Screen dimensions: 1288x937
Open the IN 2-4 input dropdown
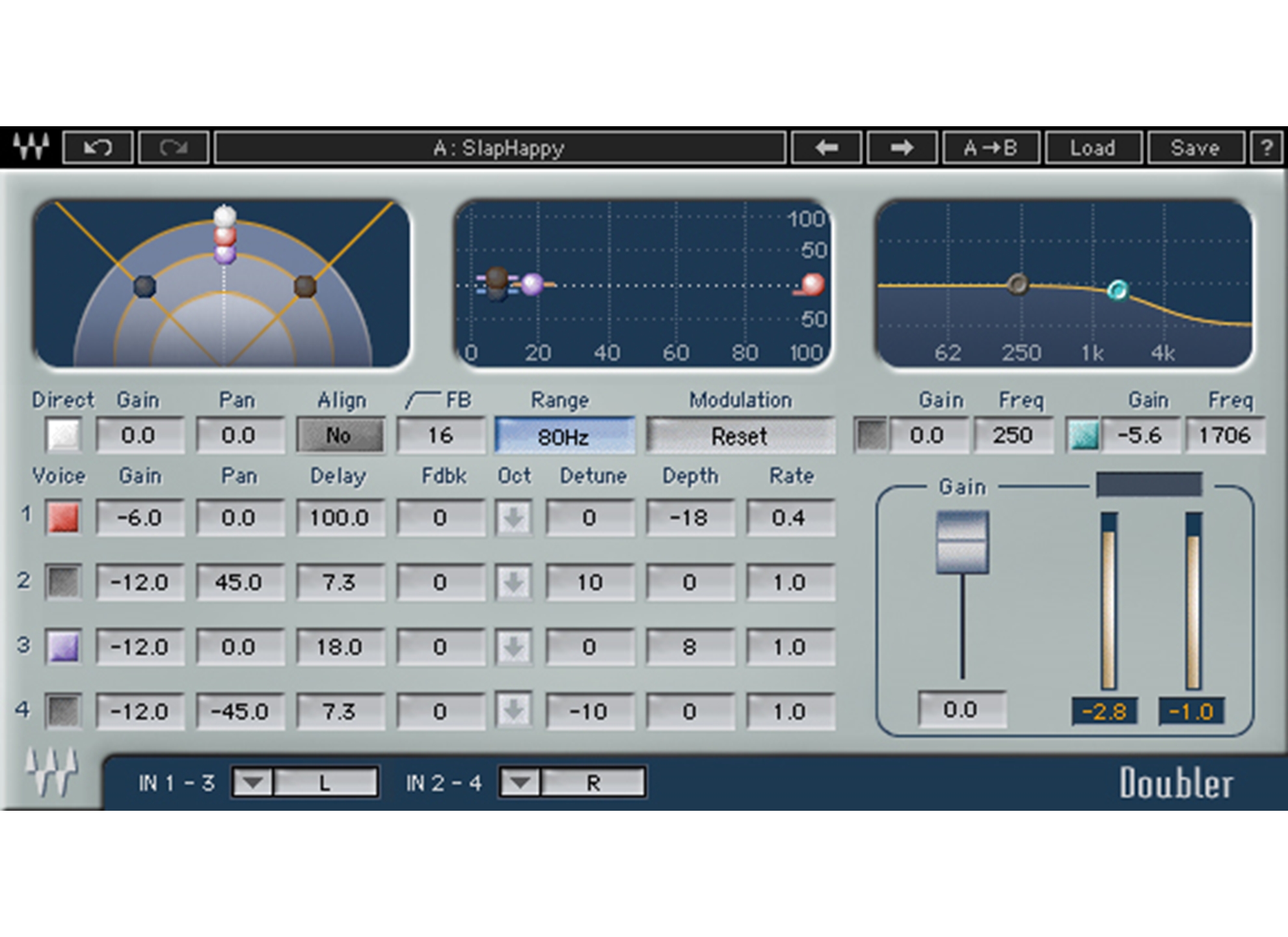point(520,782)
